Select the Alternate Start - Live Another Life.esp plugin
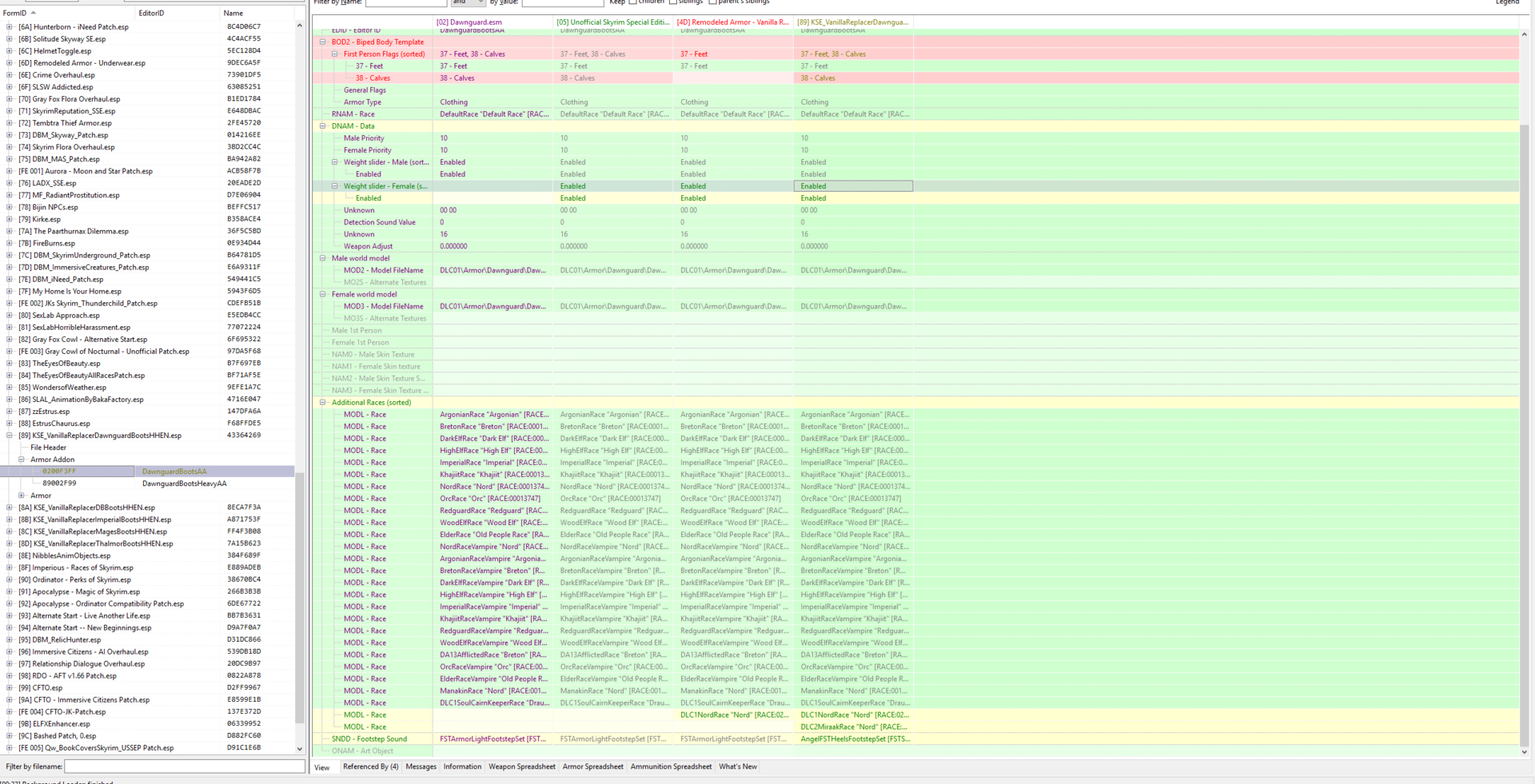Viewport: 1535px width, 784px height. point(84,615)
